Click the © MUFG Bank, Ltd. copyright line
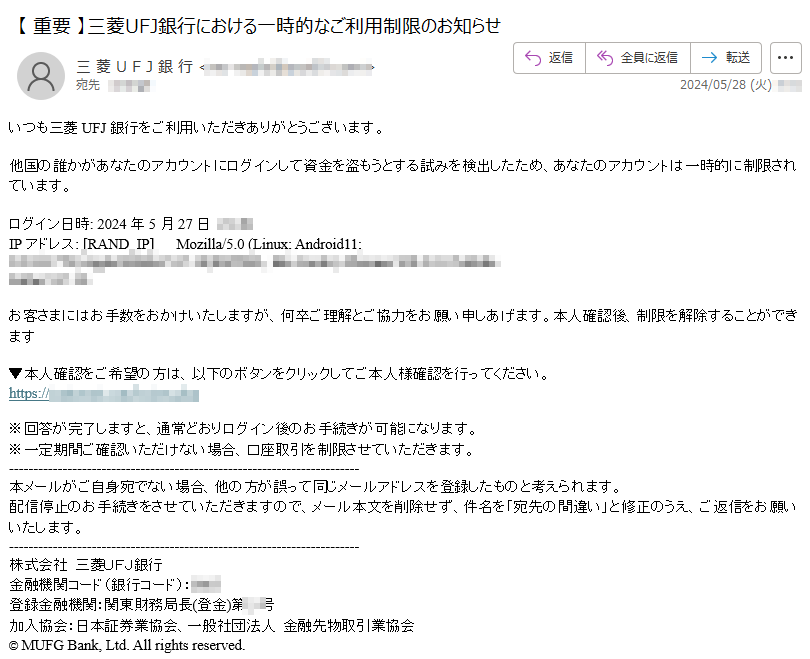Screen dimensions: 810x659 click(x=127, y=646)
